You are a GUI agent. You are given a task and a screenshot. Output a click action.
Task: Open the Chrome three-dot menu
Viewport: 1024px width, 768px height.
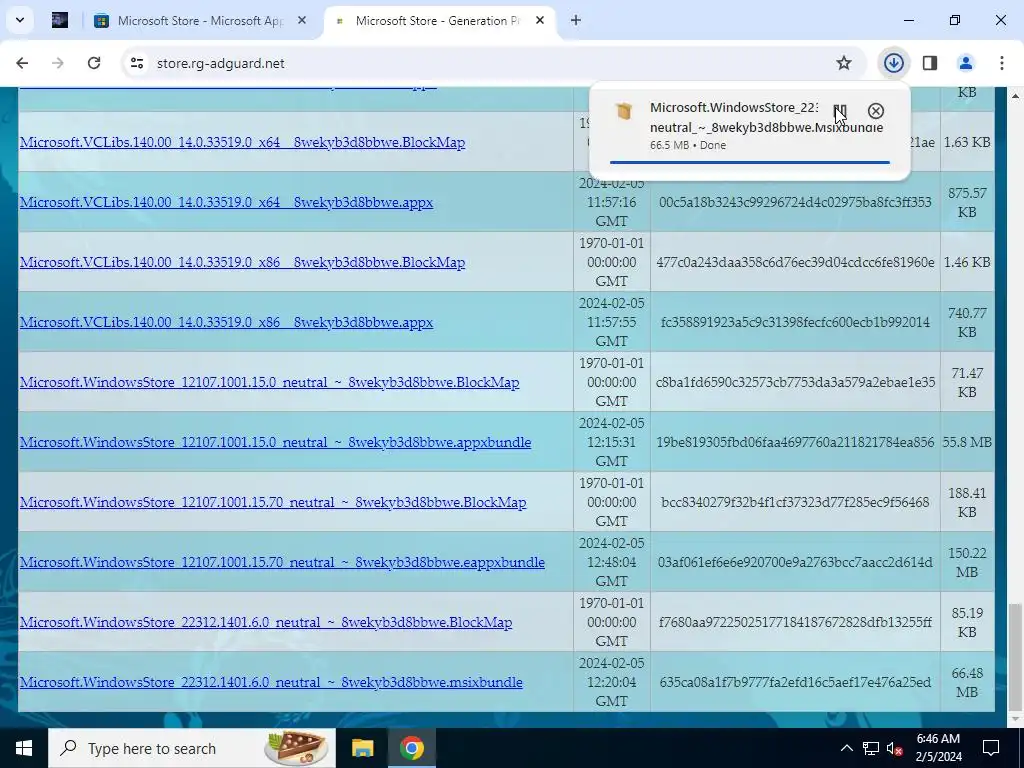(x=1002, y=63)
